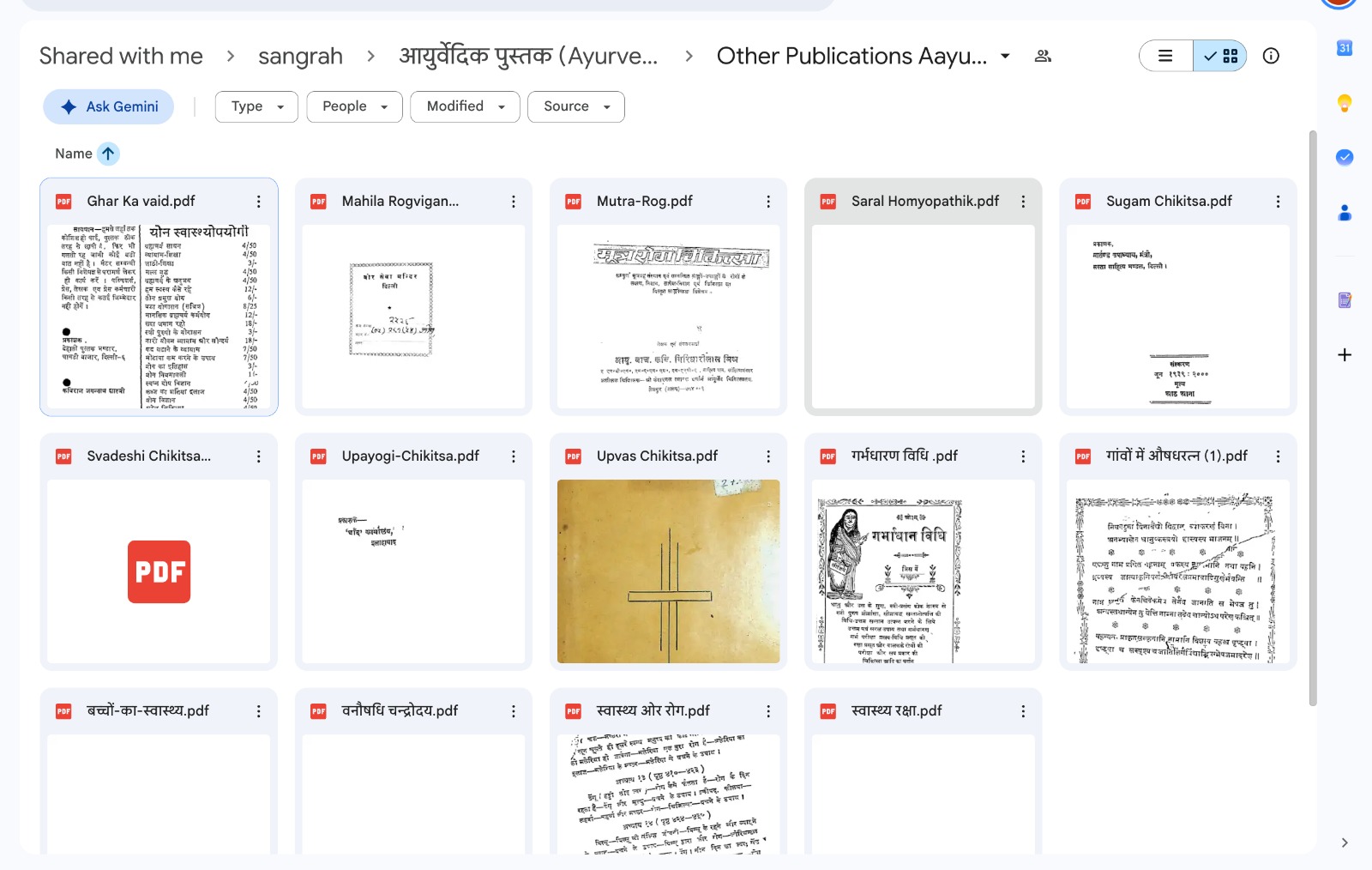Open more actions for बच्चों-का-स्वास्थ्य.pdf
This screenshot has width=1372, height=870.
[259, 711]
